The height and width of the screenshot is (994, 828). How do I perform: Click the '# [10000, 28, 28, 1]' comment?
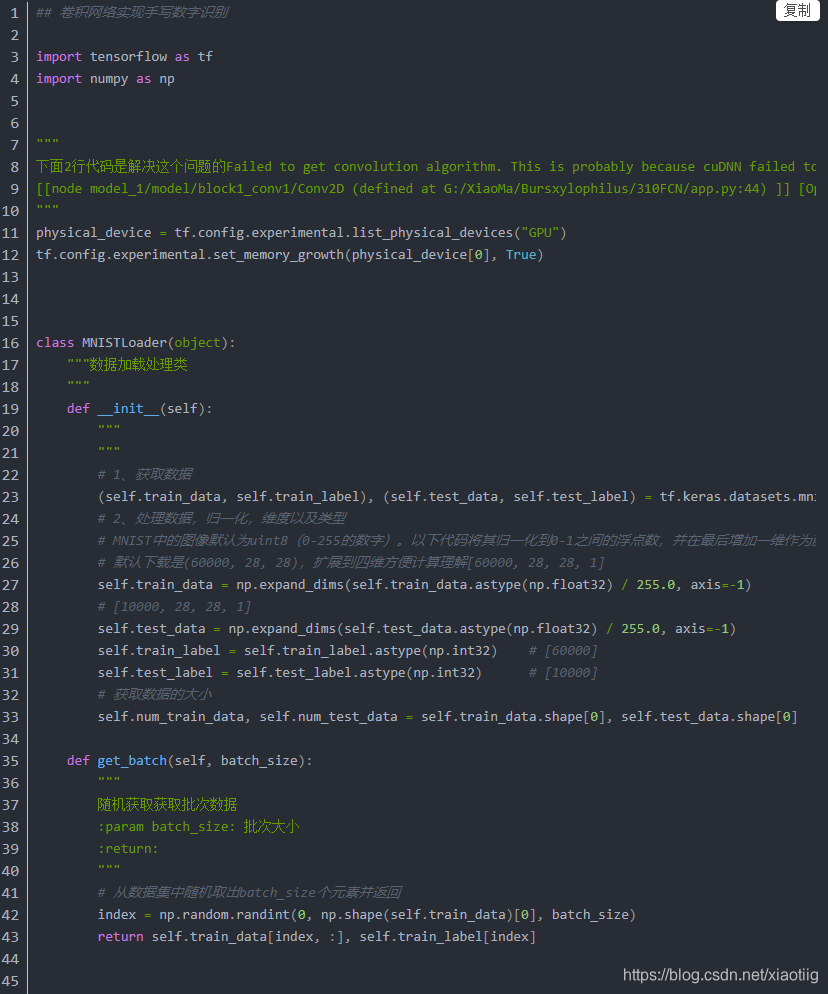click(x=174, y=607)
